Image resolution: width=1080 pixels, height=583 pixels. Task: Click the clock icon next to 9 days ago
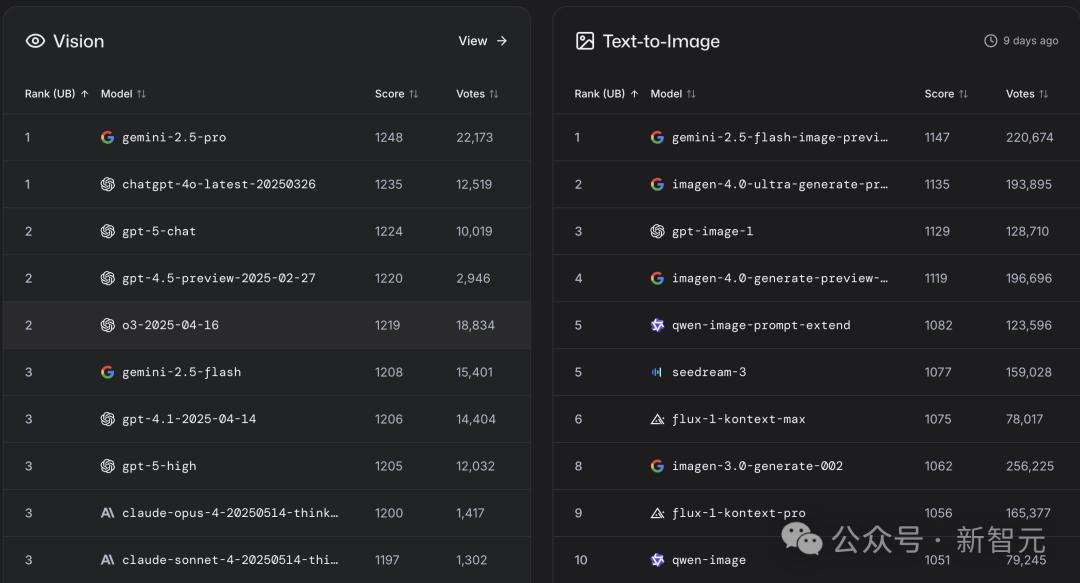(990, 41)
